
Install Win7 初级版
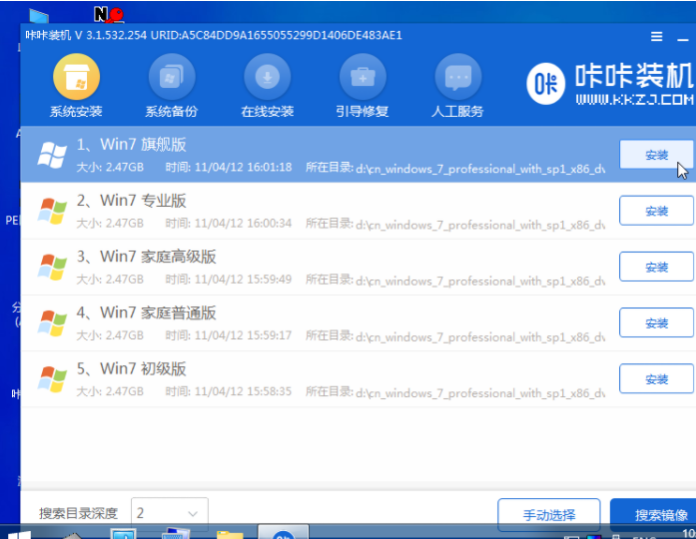656,379
